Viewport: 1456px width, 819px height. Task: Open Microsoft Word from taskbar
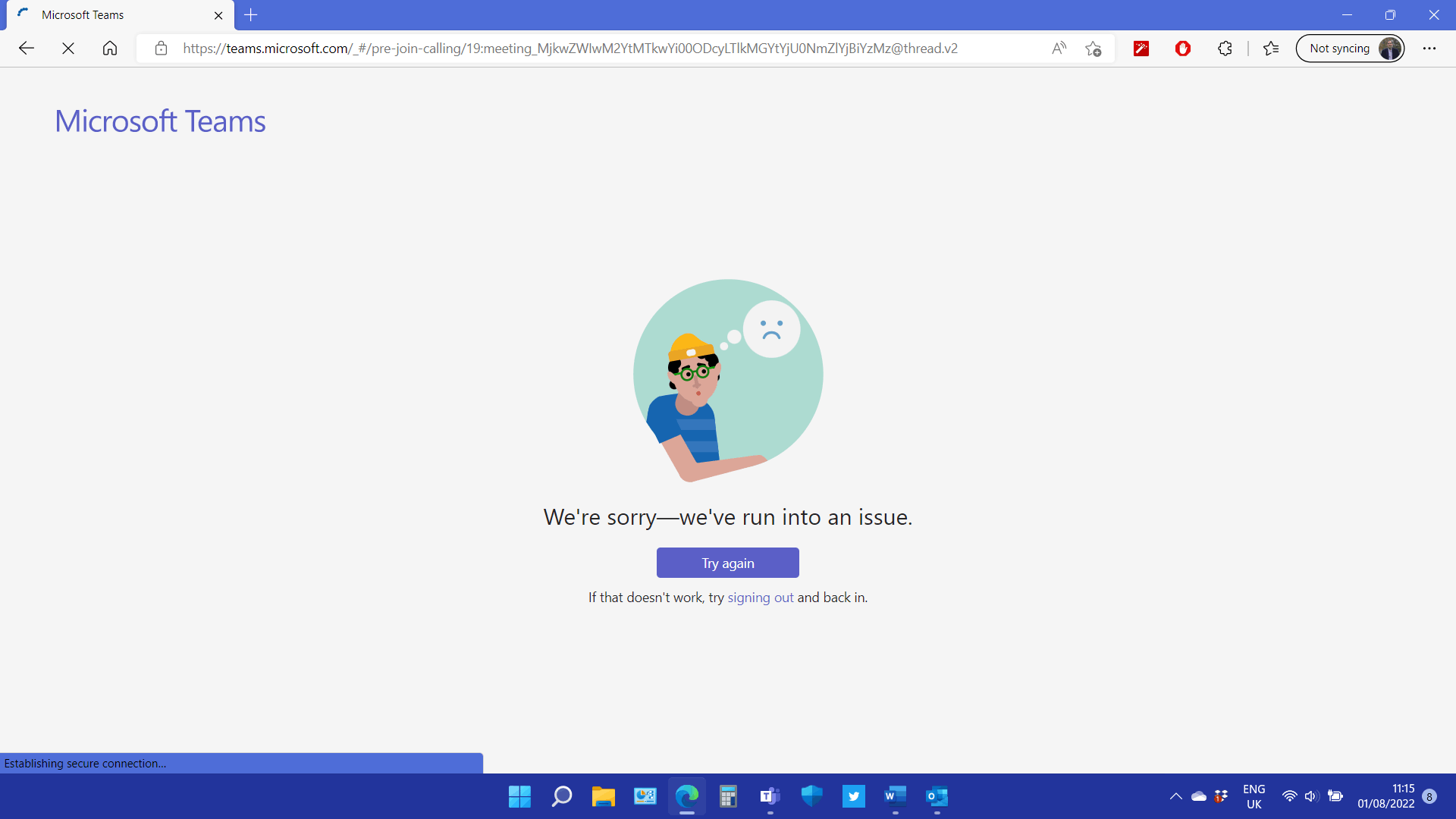click(x=895, y=796)
